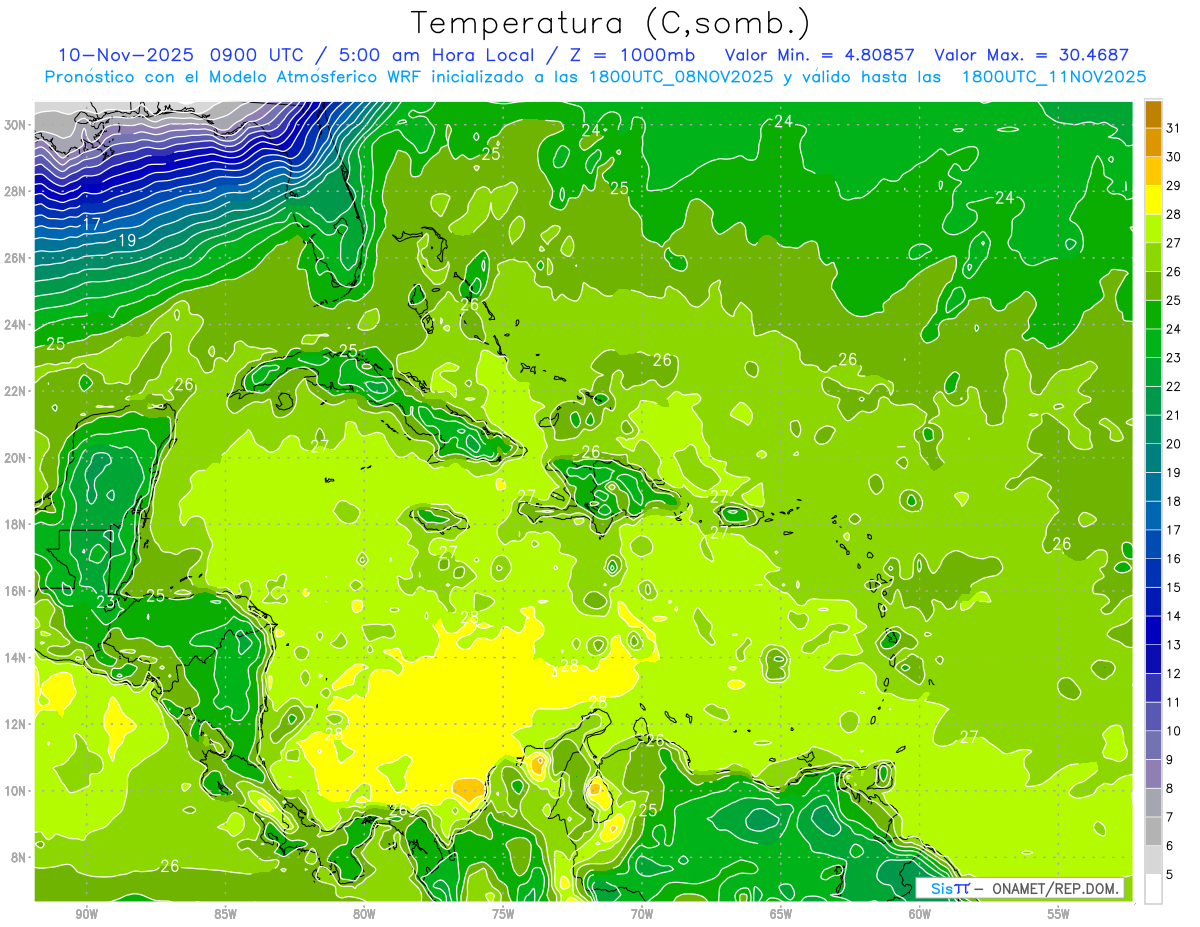Click the colorbar scale label '31'
This screenshot has width=1200, height=927.
[x=1174, y=127]
